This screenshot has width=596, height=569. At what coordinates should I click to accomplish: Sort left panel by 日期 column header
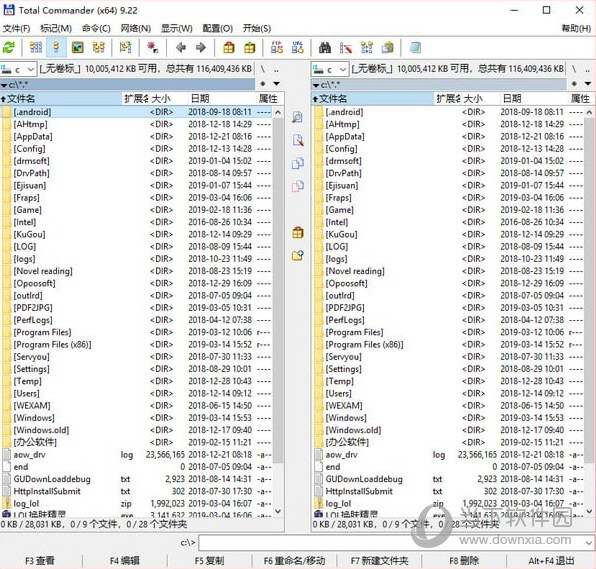pos(222,99)
